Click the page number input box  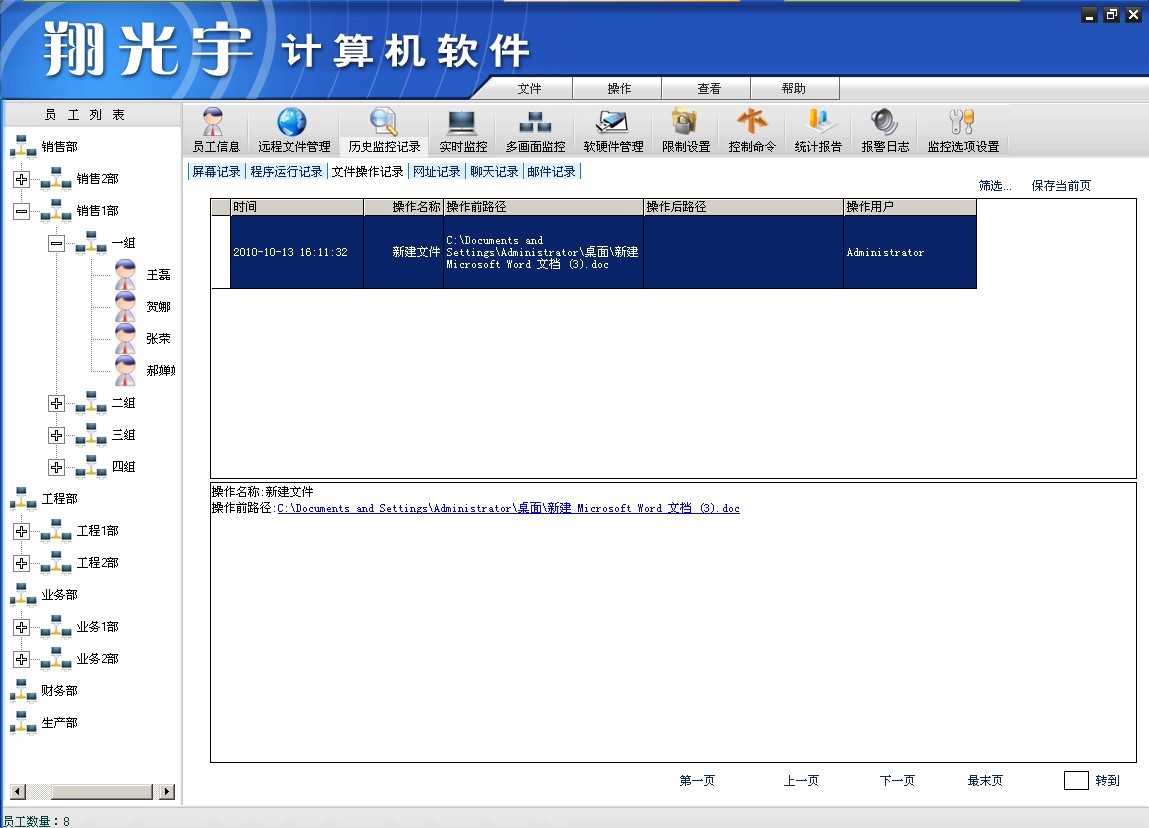coord(1076,781)
